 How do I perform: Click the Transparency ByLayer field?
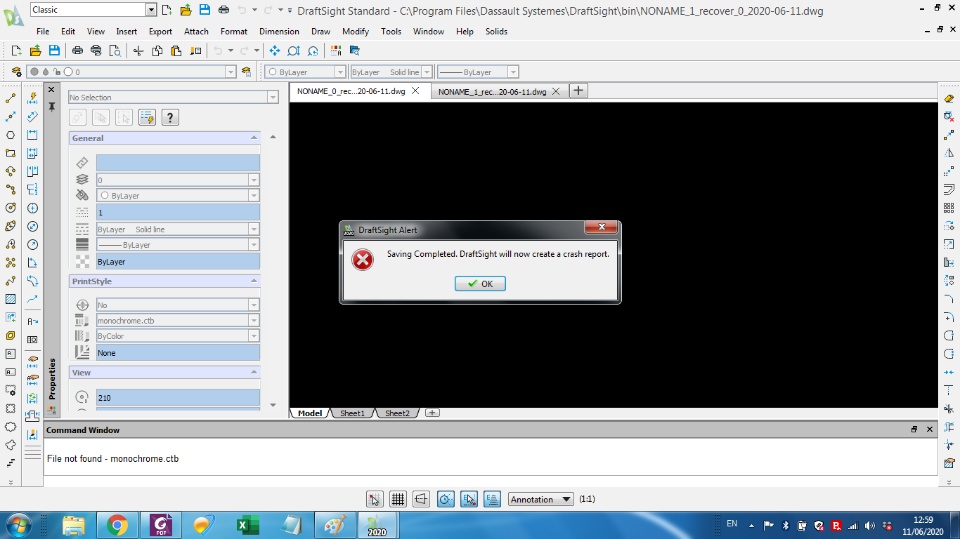coord(178,262)
